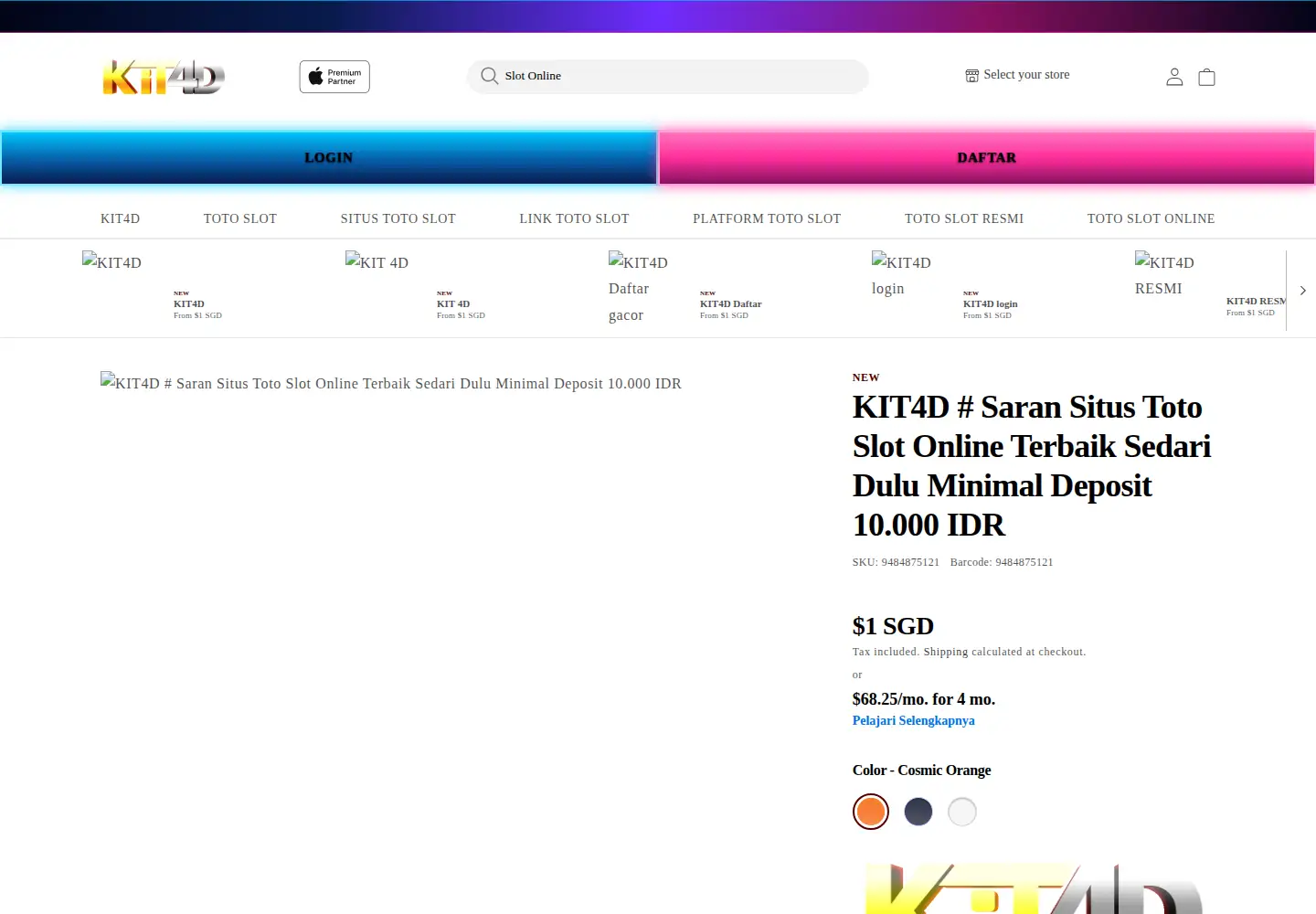Open LINK TOTO SLOT menu item
1316x914 pixels.
(575, 218)
